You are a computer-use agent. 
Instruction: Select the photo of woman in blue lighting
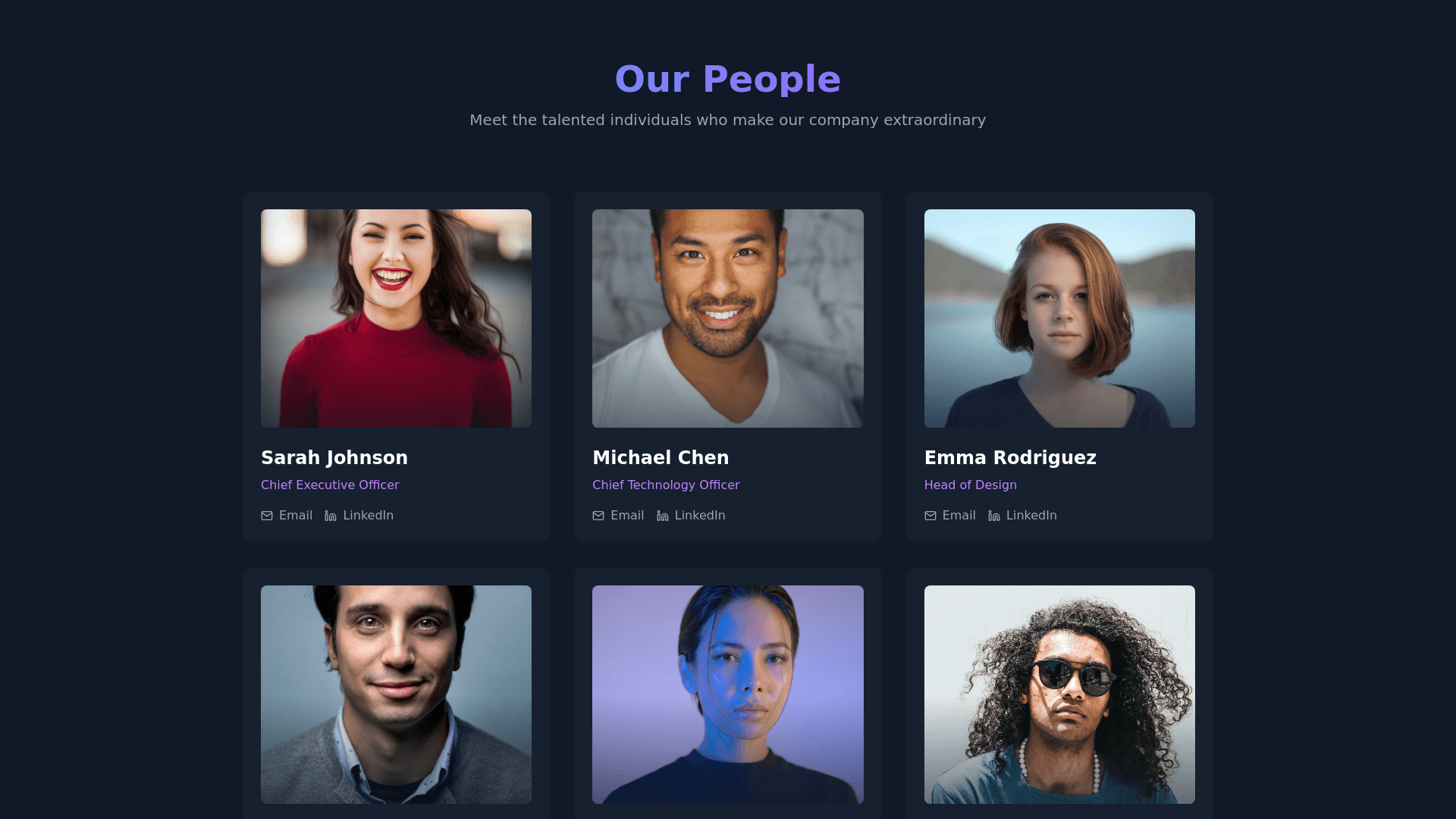click(x=728, y=695)
